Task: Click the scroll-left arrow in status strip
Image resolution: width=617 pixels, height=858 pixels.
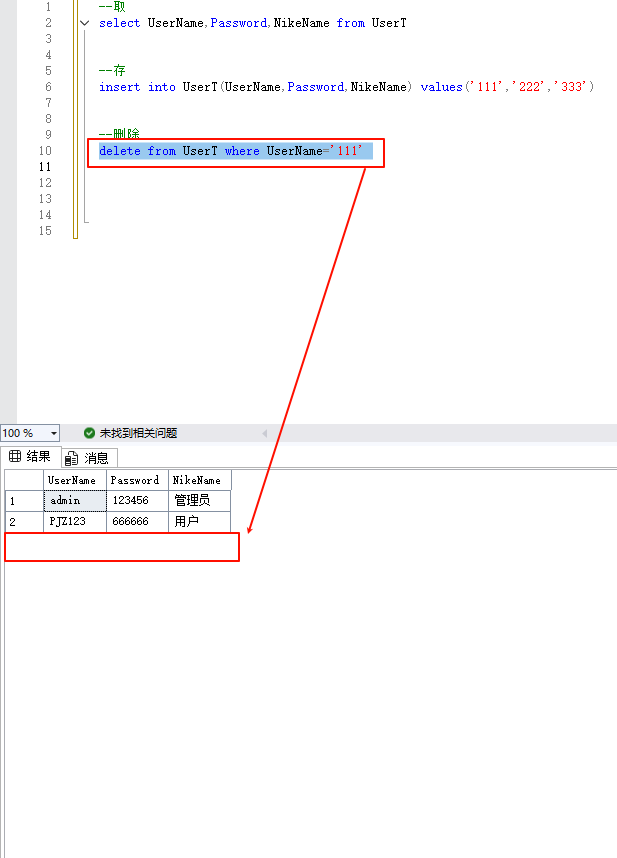Action: coord(265,433)
